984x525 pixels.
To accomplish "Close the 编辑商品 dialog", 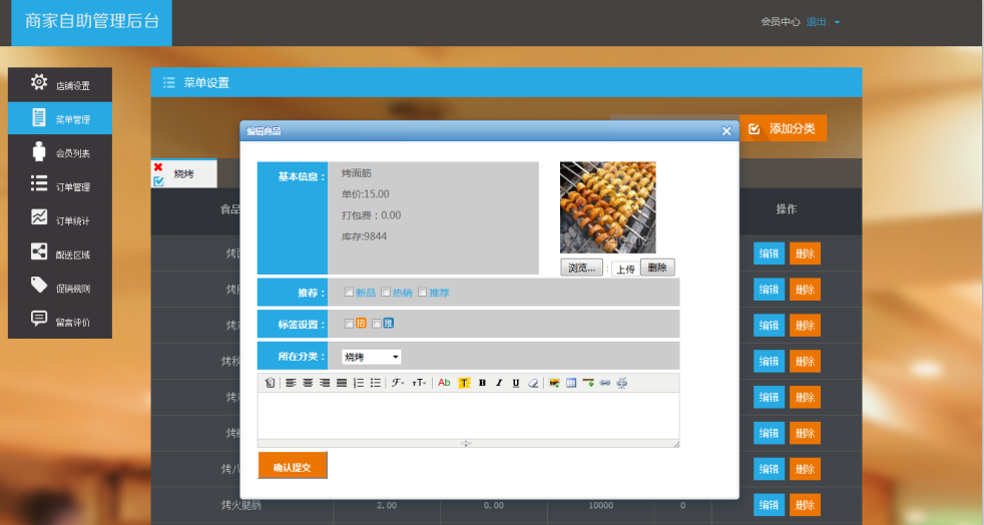I will (726, 131).
